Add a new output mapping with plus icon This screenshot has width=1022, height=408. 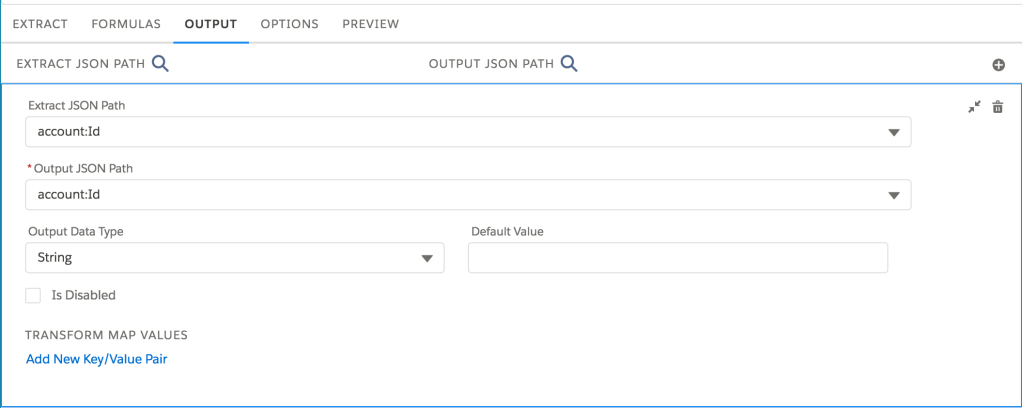[997, 65]
